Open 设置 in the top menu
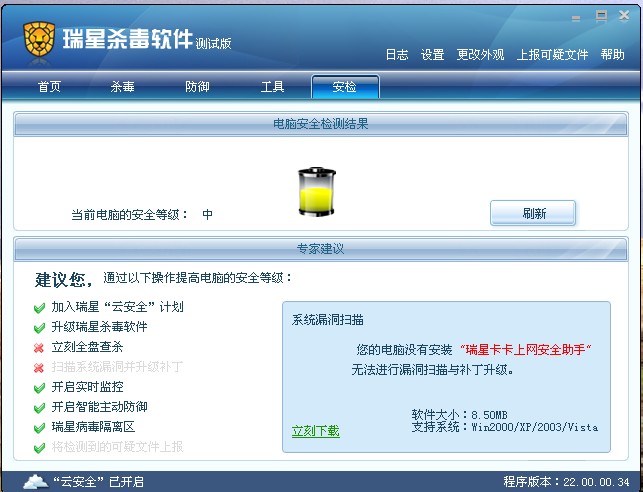The height and width of the screenshot is (492, 643). pyautogui.click(x=433, y=55)
